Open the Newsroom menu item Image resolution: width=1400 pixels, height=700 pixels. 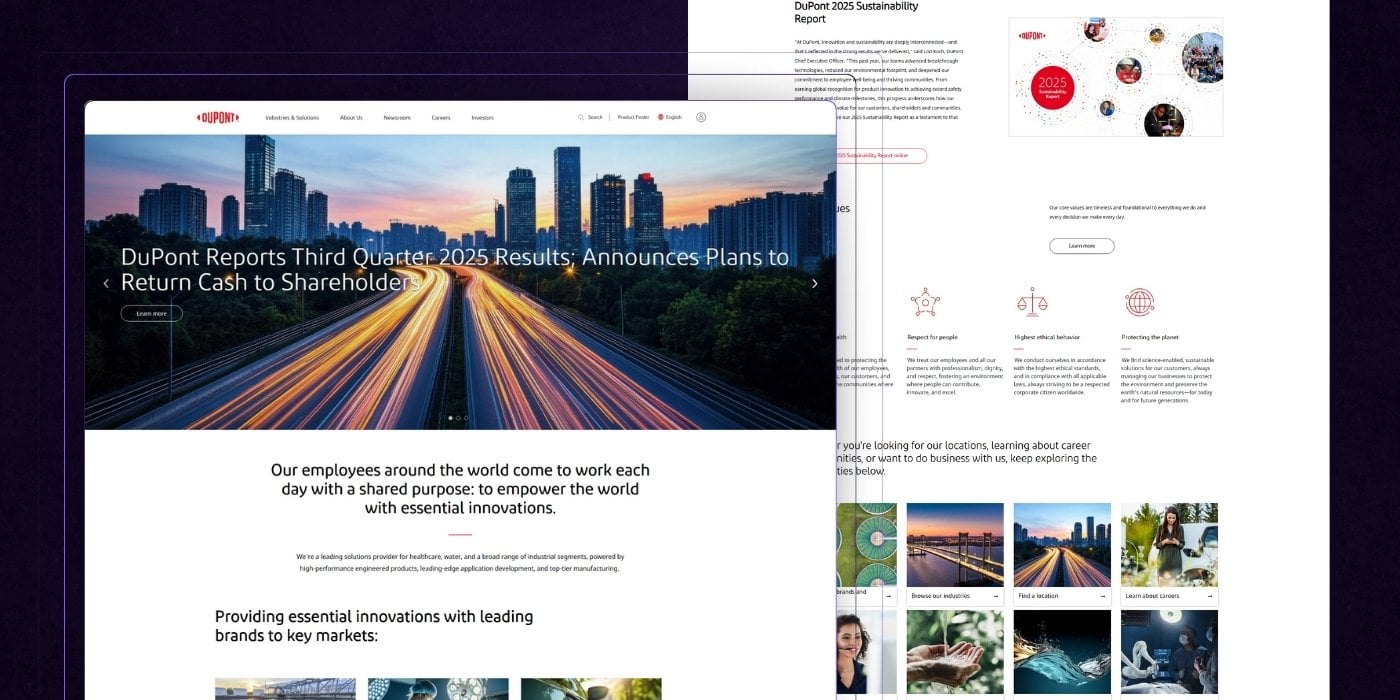(x=397, y=117)
